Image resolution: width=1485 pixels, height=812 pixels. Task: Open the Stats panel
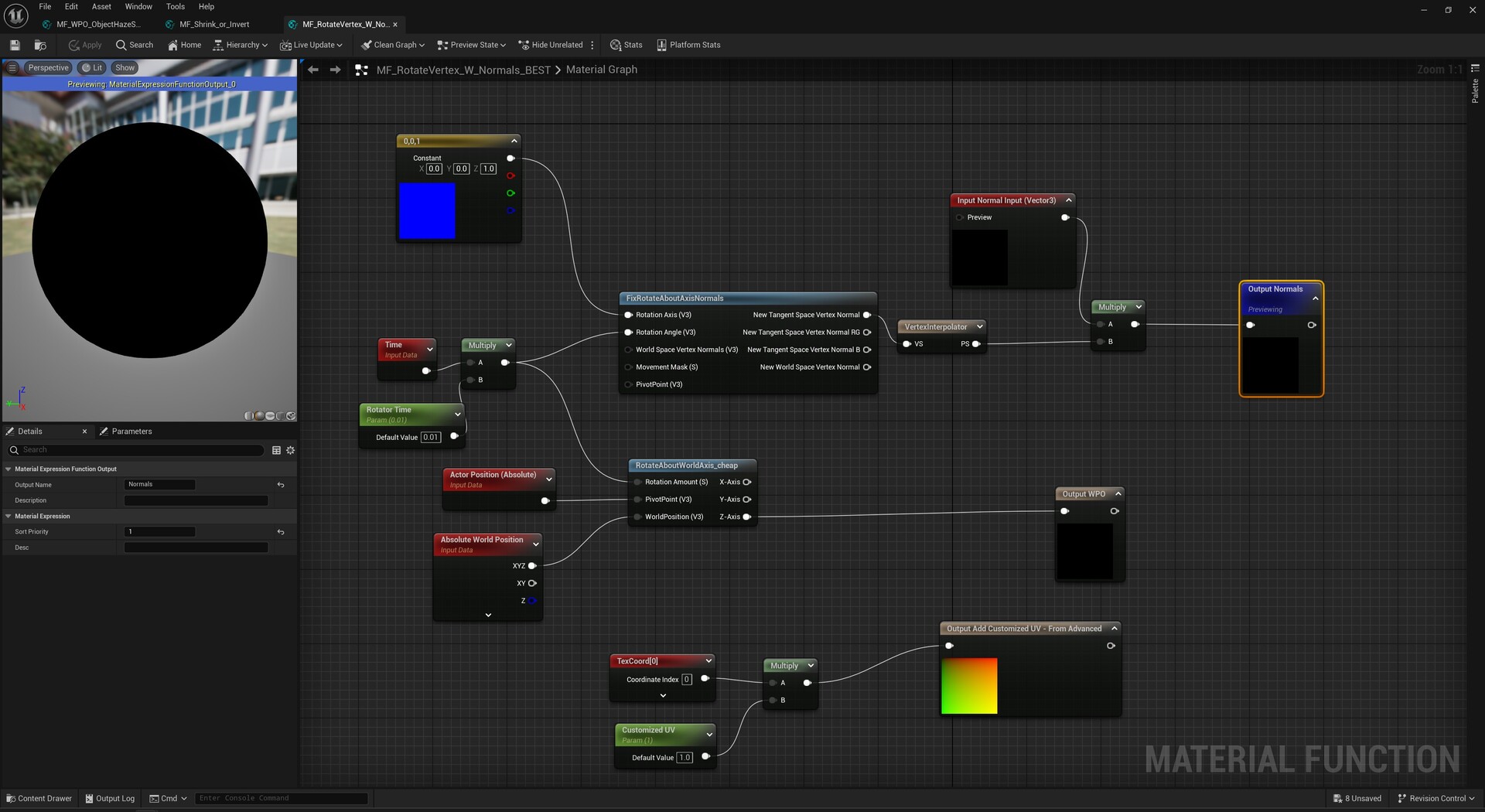[x=626, y=45]
